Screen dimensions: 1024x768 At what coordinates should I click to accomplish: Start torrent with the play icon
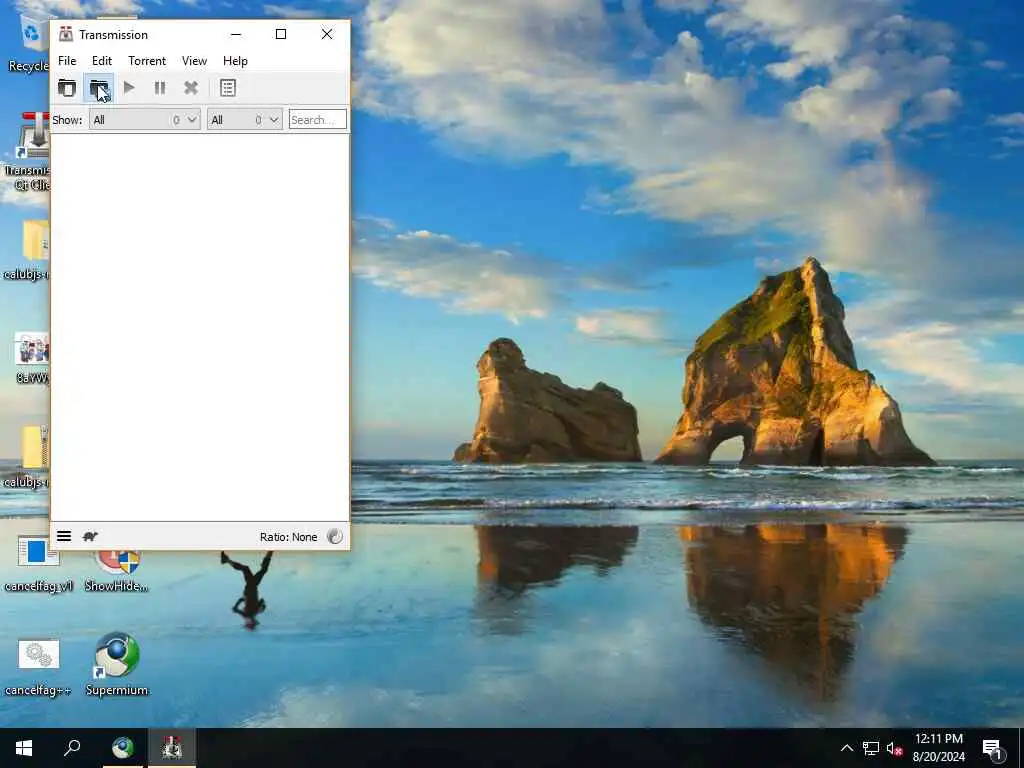pos(129,88)
